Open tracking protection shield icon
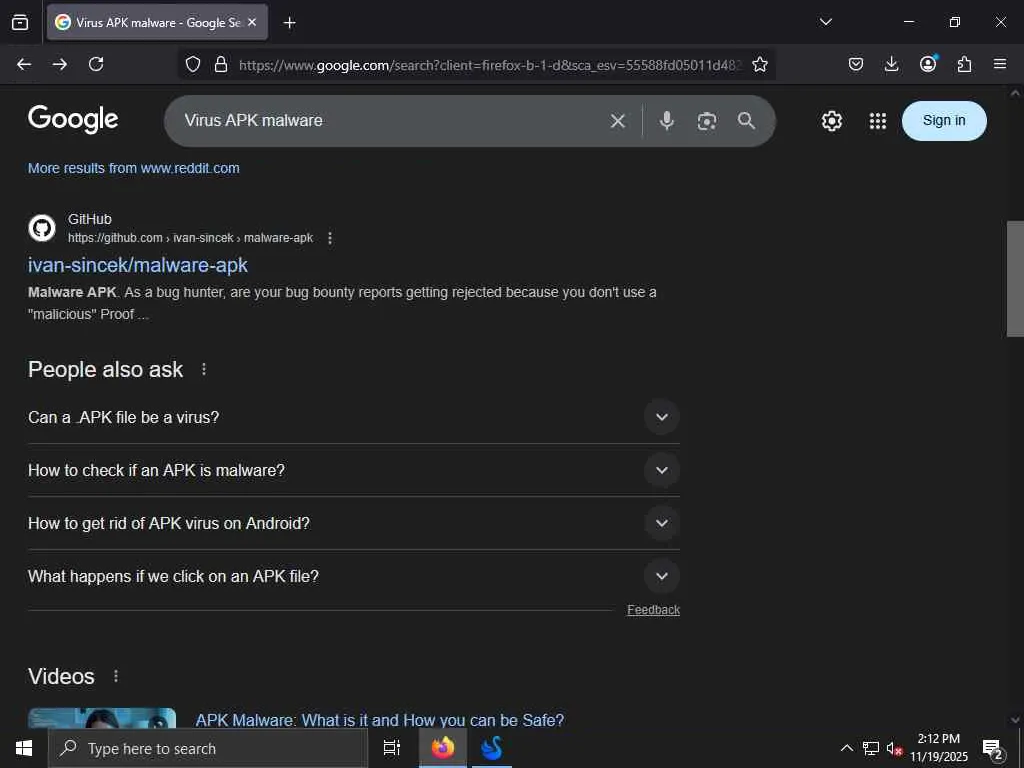The width and height of the screenshot is (1024, 768). point(193,64)
